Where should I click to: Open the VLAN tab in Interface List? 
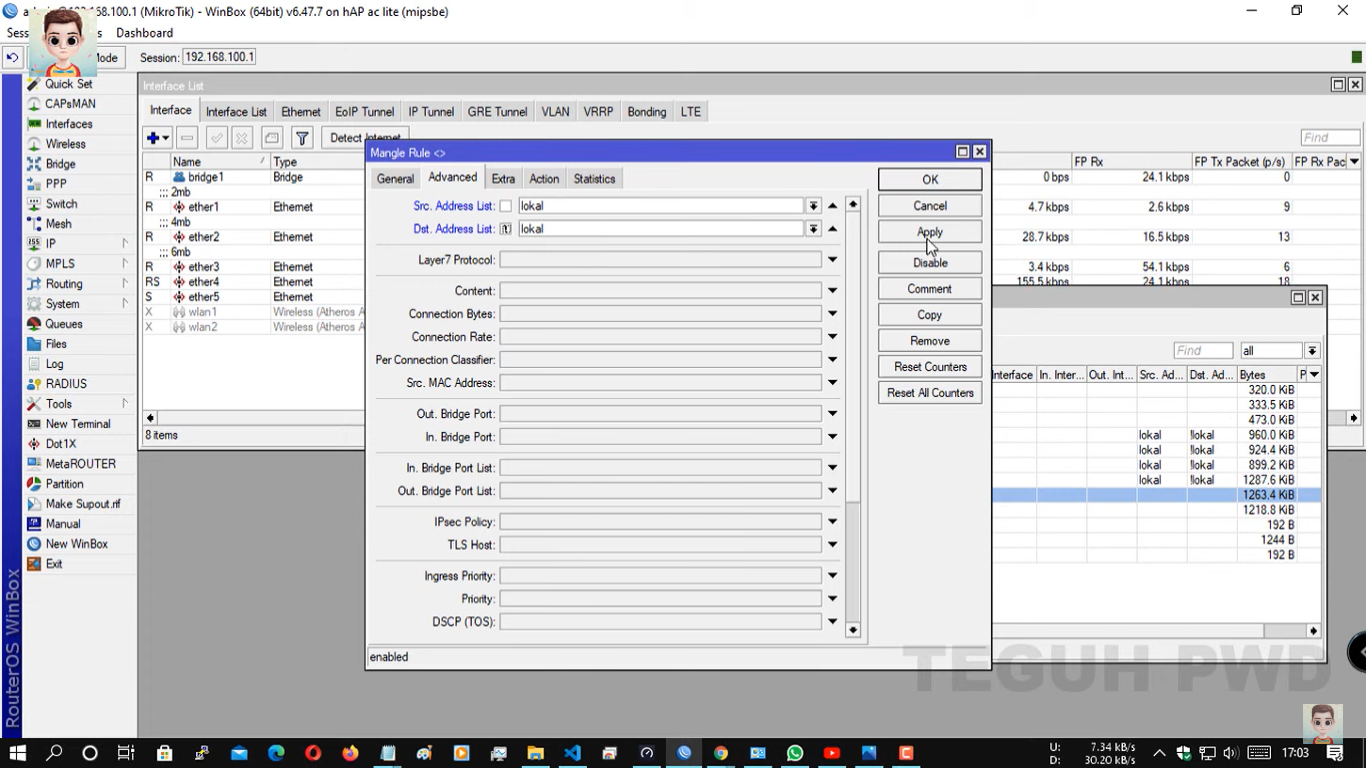[x=555, y=112]
